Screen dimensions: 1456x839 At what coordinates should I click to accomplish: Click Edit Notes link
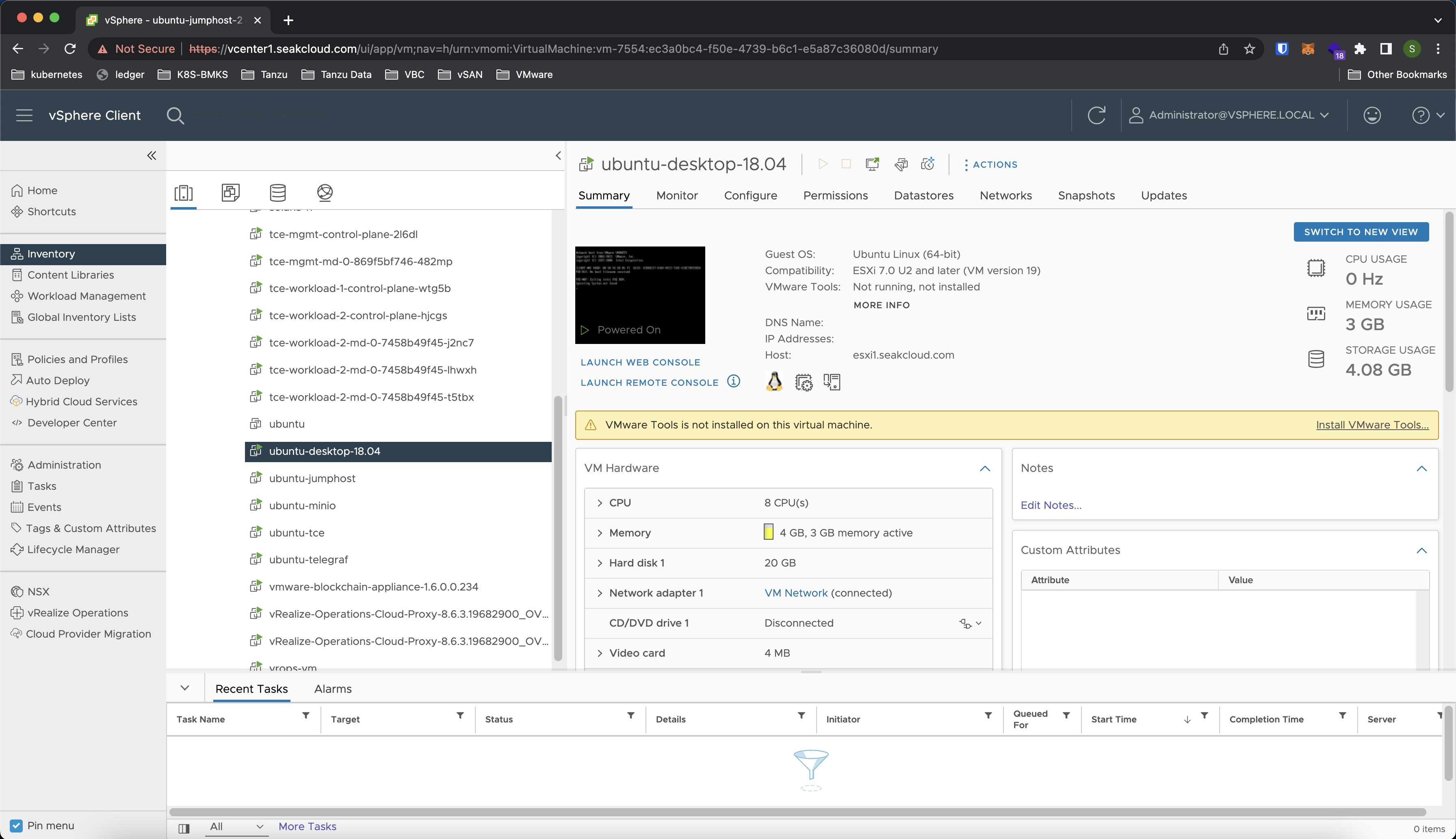(1051, 505)
